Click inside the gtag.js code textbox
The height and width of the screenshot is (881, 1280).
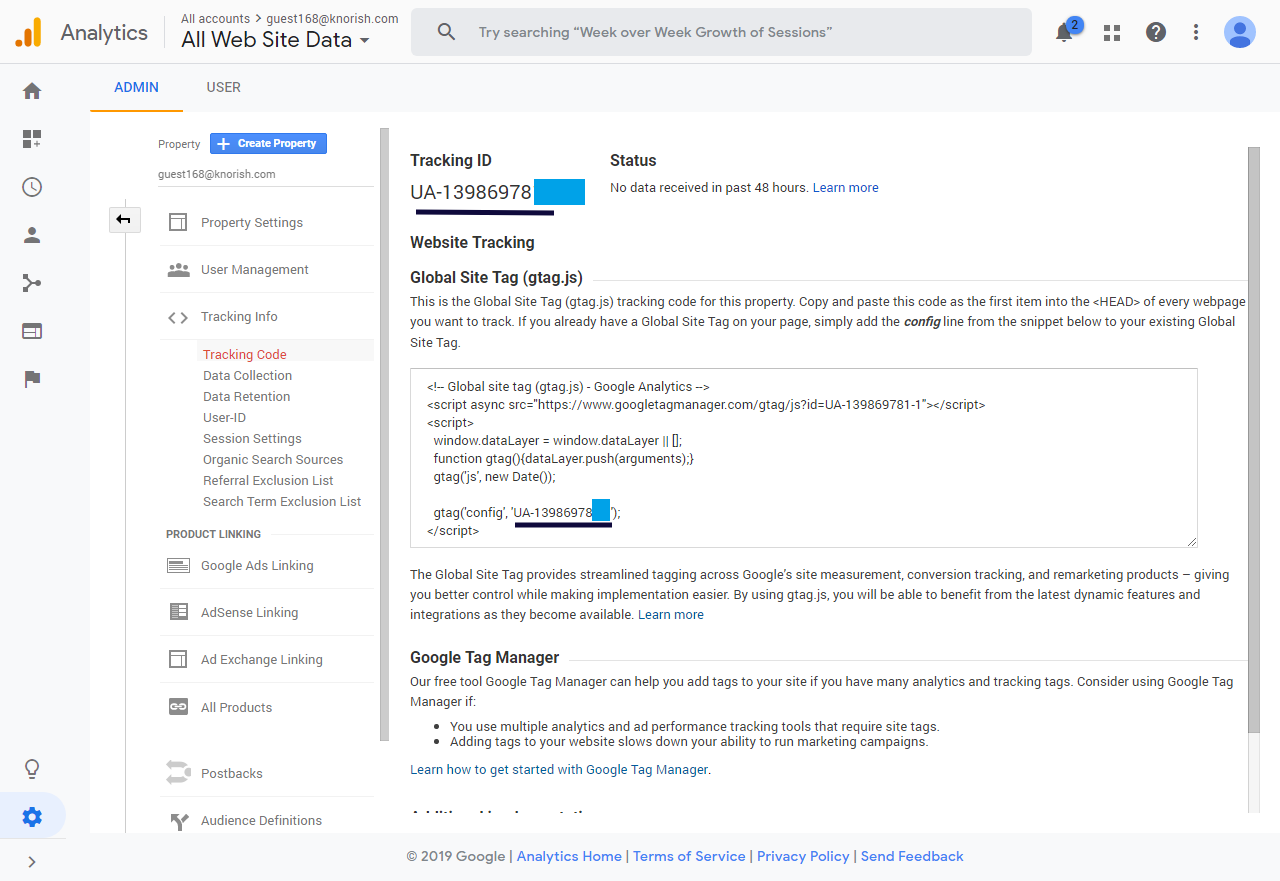pos(803,457)
